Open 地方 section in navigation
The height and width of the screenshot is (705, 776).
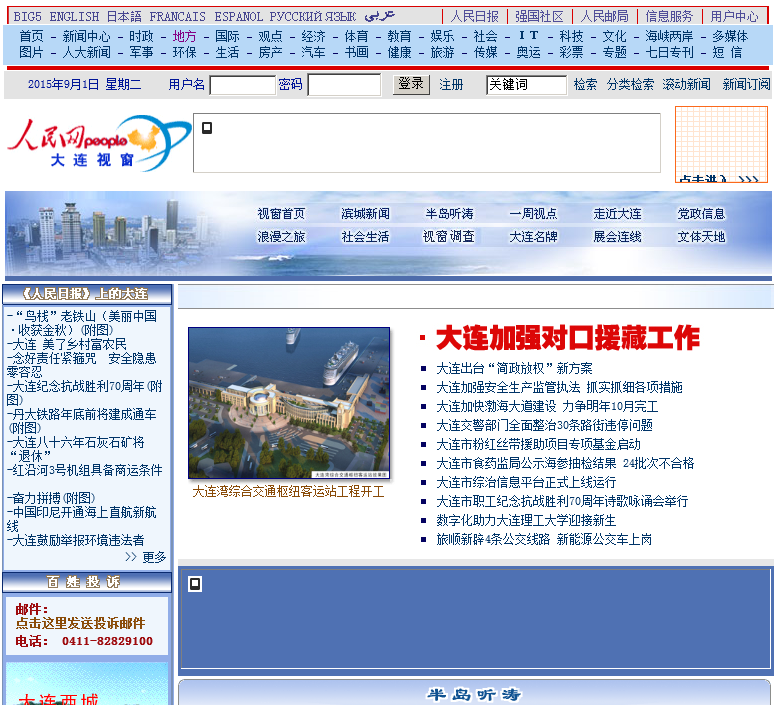point(184,36)
